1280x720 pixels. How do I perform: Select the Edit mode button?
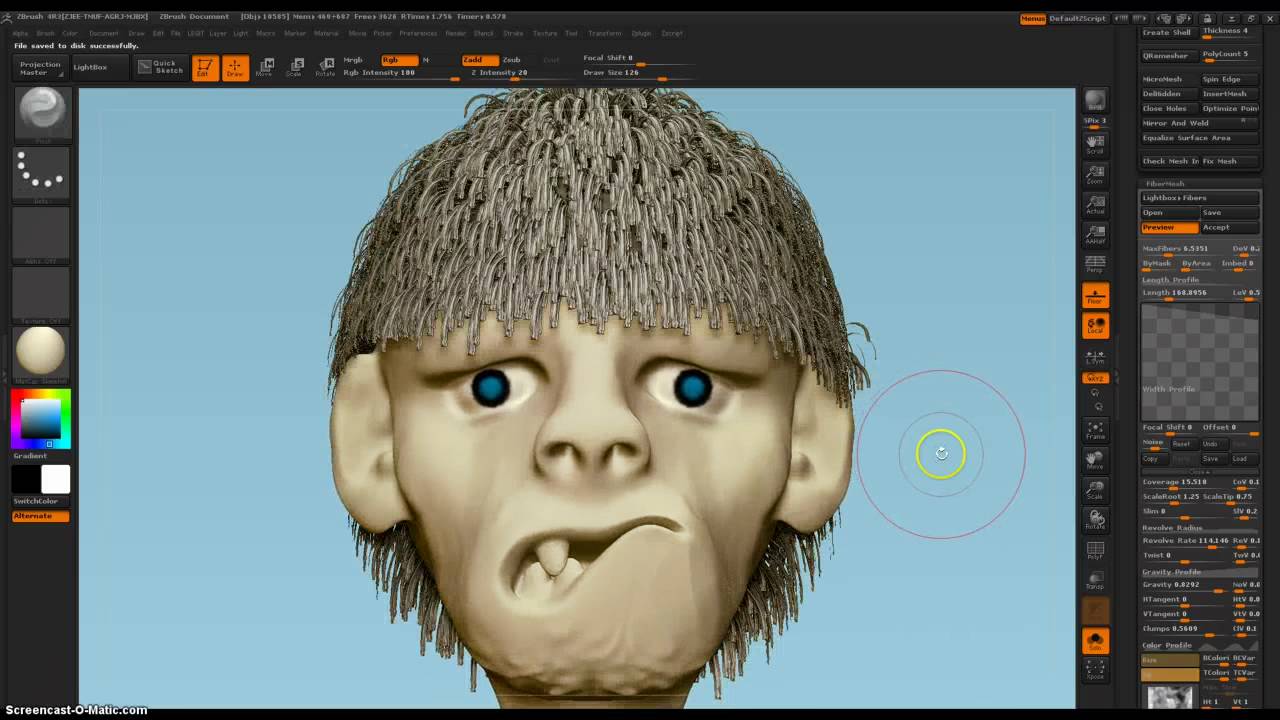click(205, 68)
